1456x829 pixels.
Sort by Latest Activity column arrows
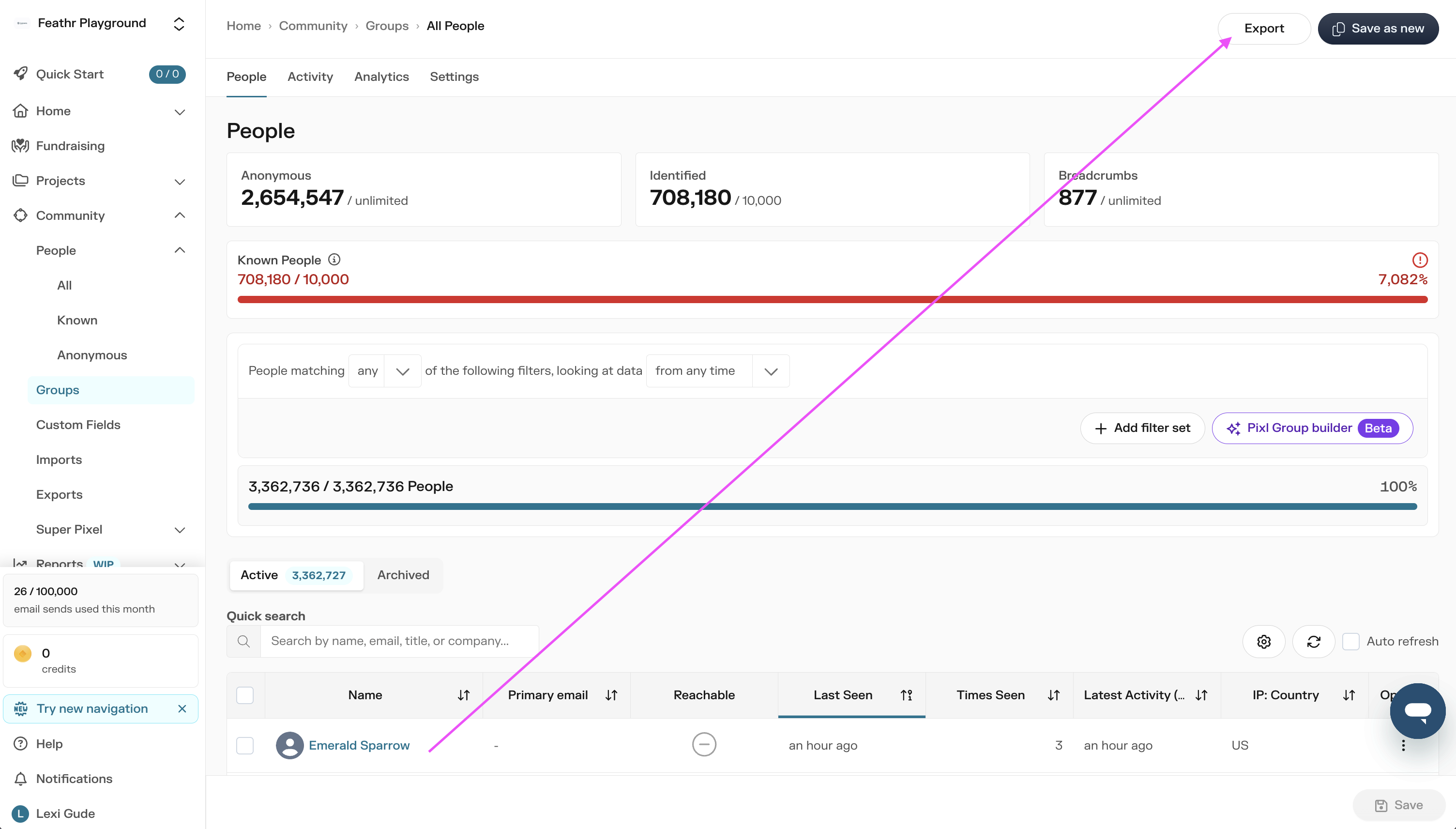tap(1202, 695)
